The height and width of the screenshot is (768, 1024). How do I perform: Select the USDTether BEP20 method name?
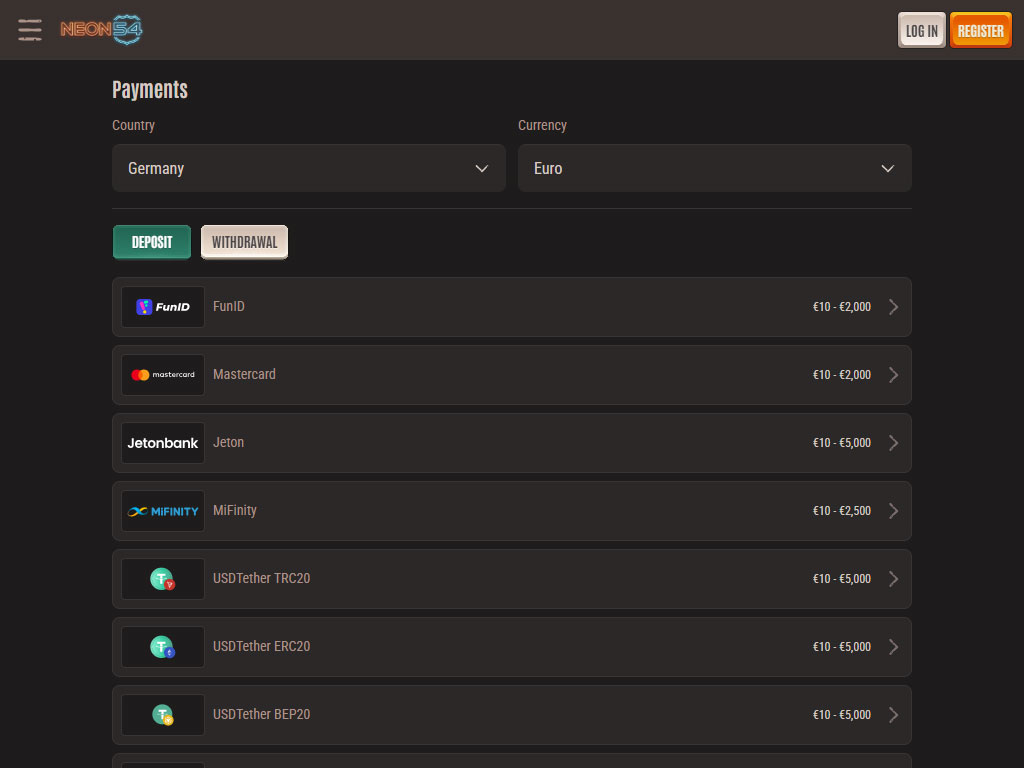pyautogui.click(x=261, y=714)
